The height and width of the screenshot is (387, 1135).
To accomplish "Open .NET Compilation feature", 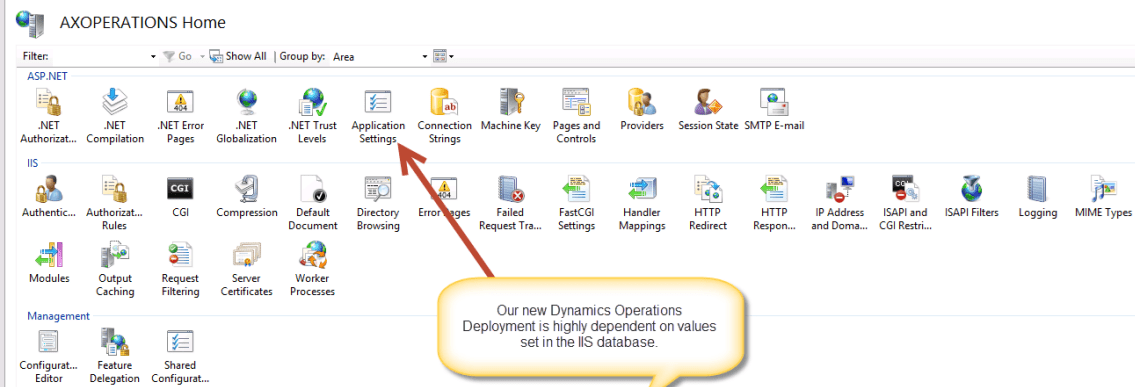I will click(x=114, y=116).
